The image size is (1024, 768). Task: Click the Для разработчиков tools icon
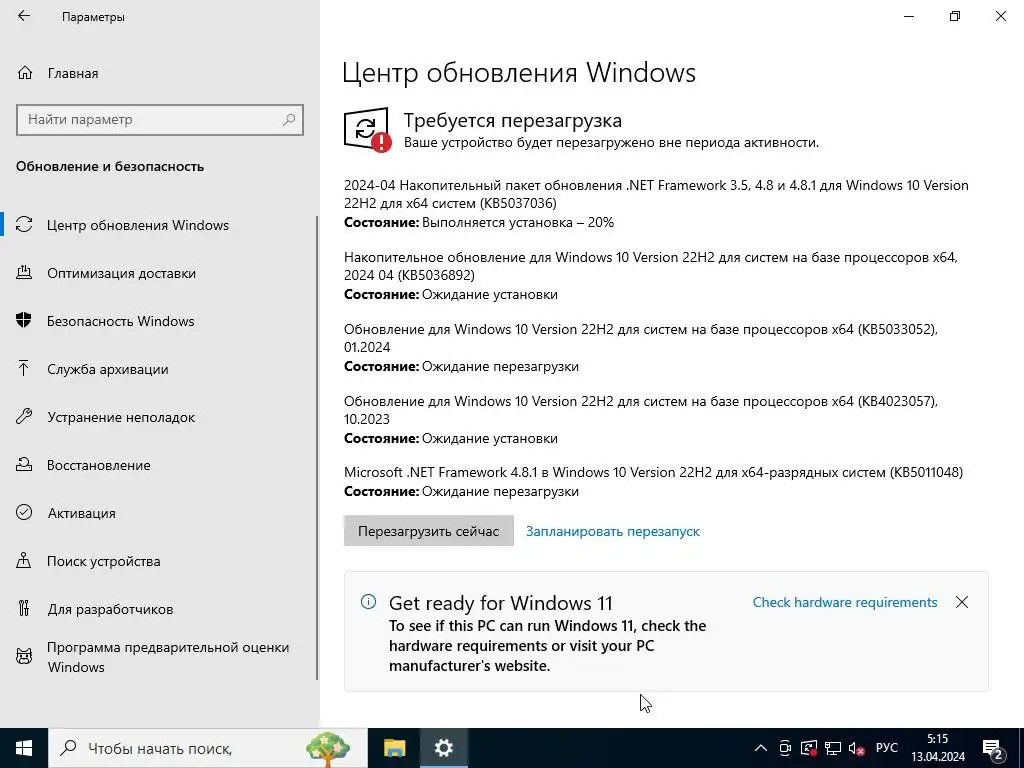(x=24, y=609)
